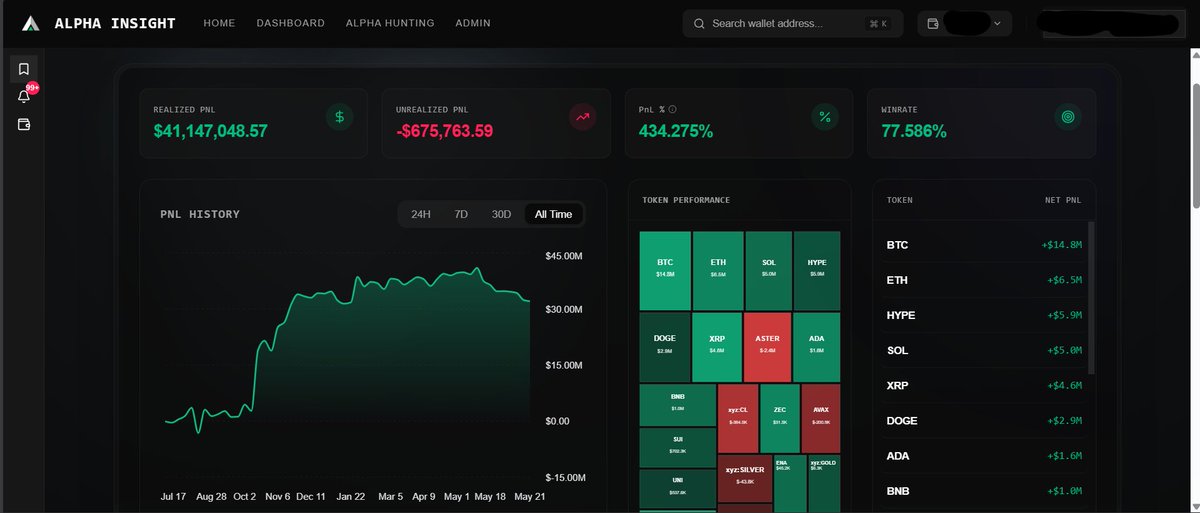This screenshot has width=1200, height=513.
Task: Select the All Time range
Action: tap(554, 214)
